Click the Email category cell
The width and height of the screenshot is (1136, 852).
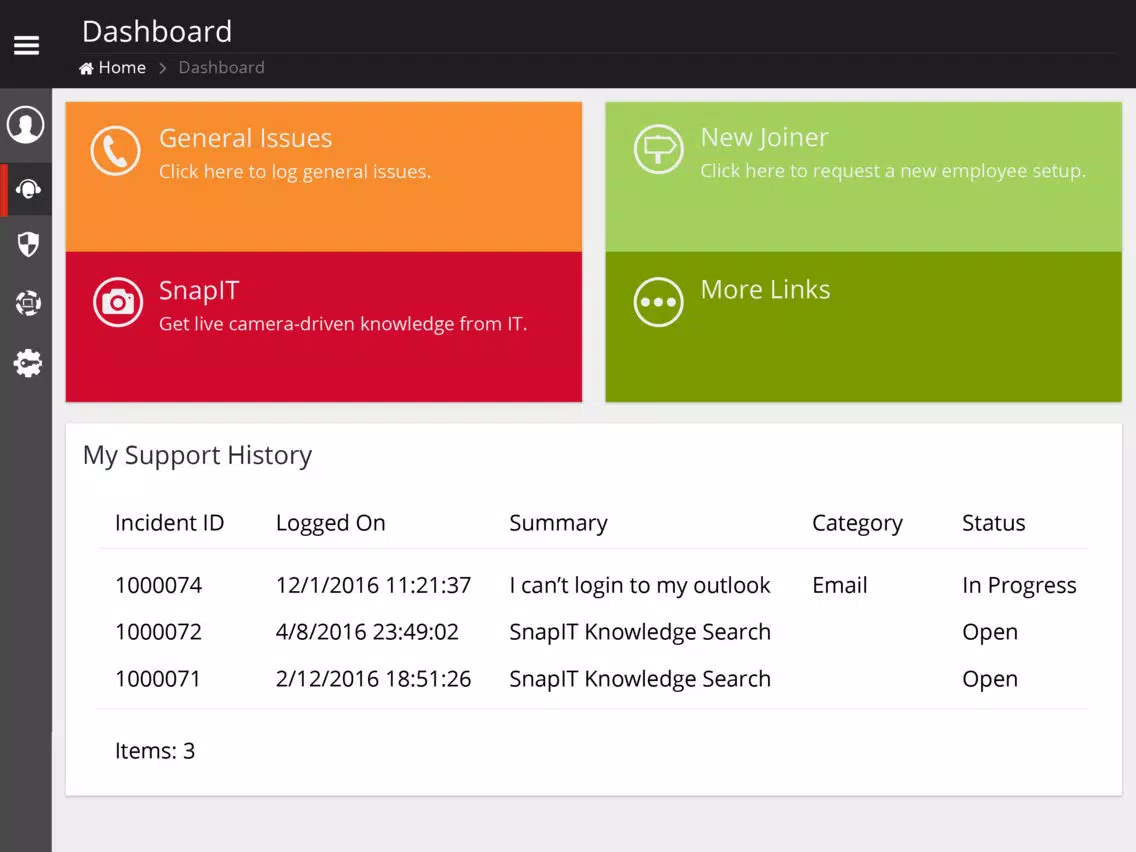[x=840, y=585]
